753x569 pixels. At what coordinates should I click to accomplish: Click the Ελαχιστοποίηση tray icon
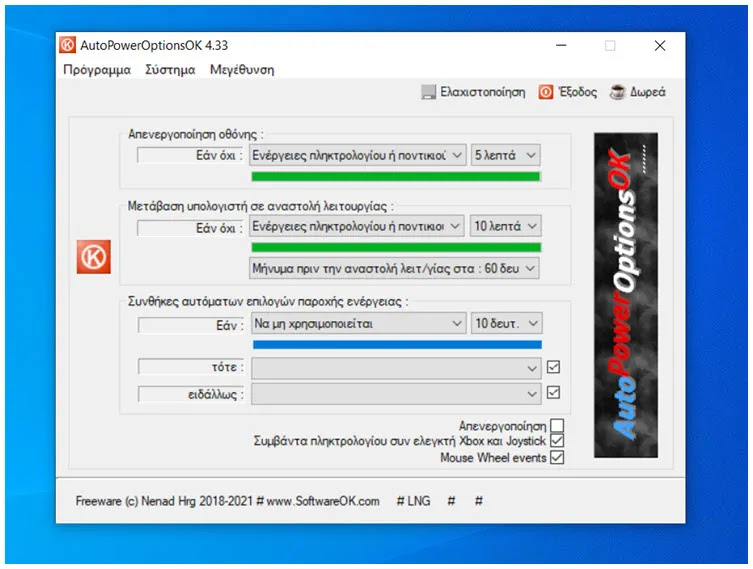click(428, 92)
